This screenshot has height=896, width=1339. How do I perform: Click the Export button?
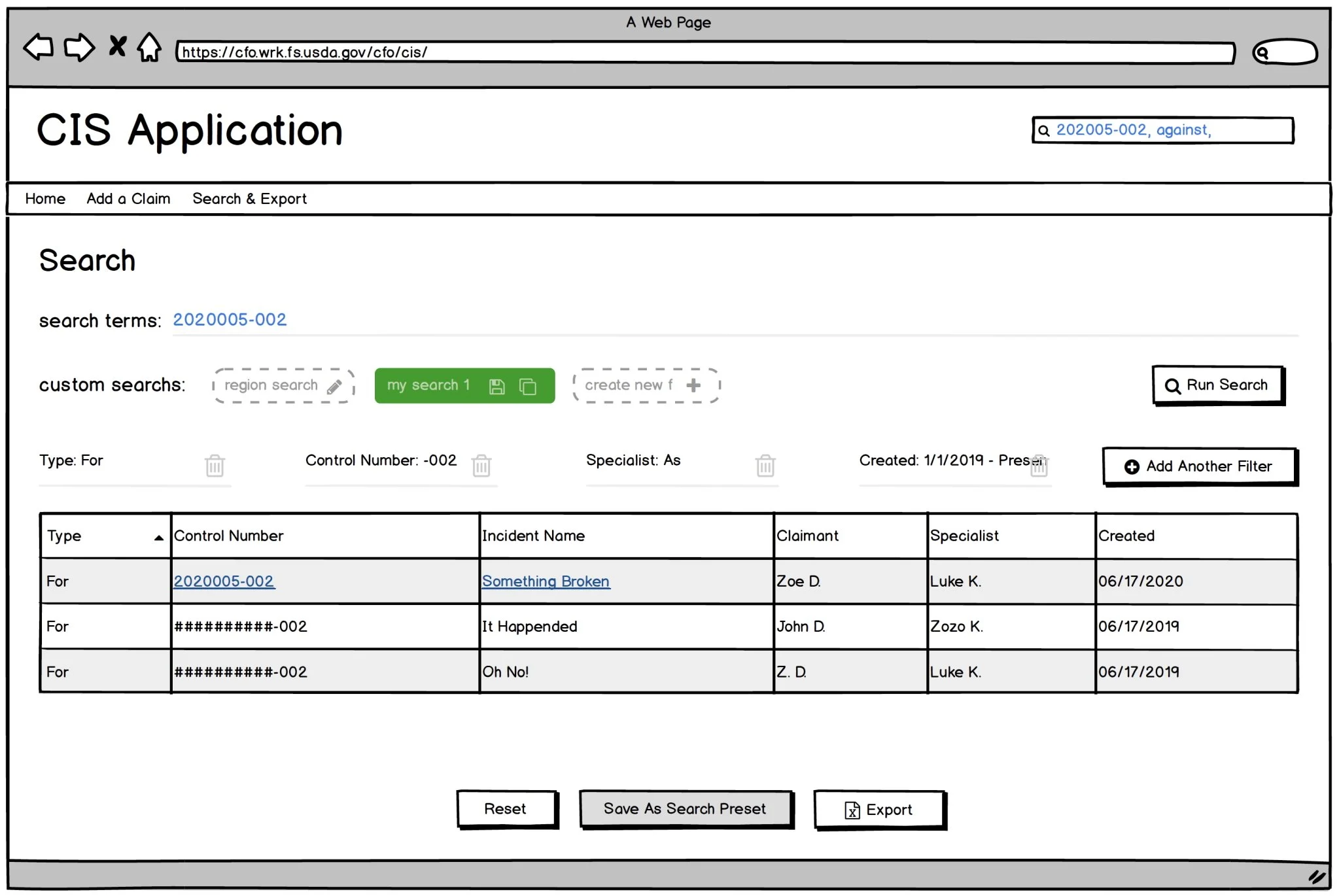(x=879, y=810)
